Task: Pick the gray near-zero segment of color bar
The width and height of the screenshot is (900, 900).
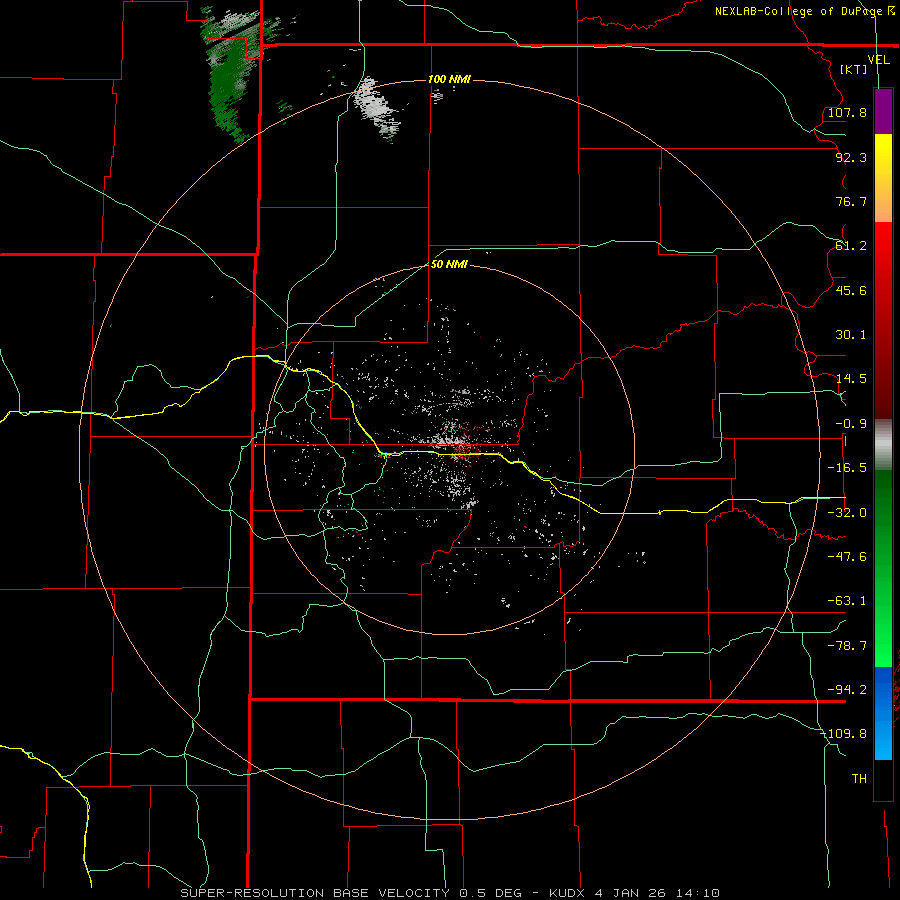Action: (883, 445)
